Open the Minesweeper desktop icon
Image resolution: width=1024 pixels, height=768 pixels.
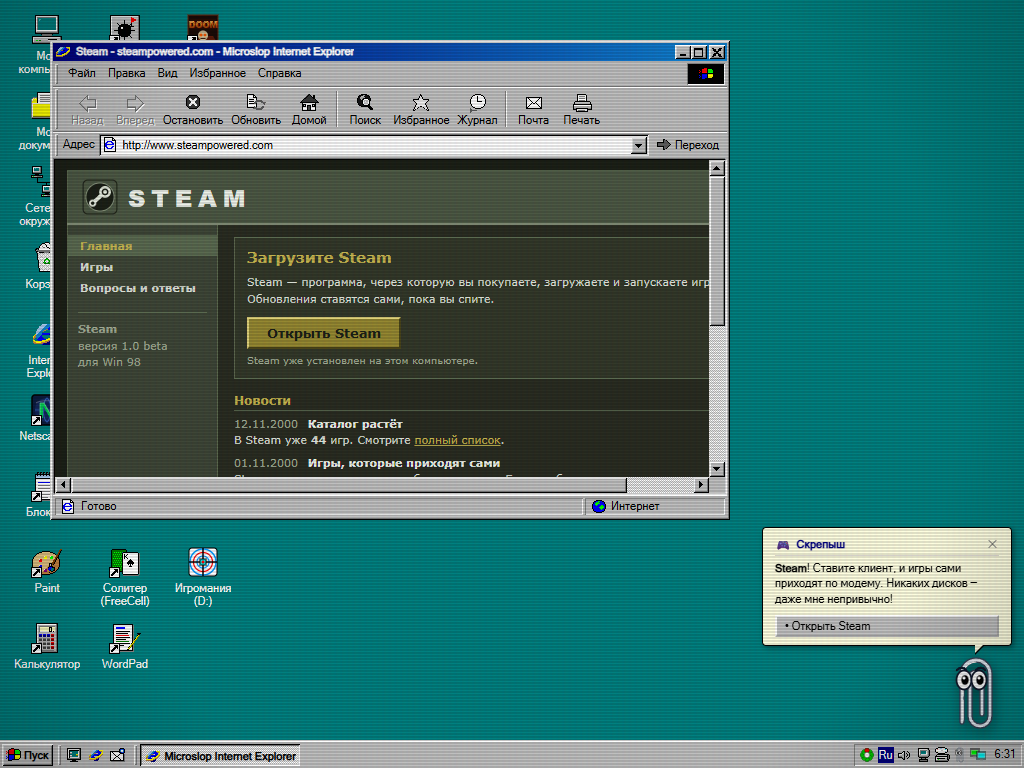tap(124, 29)
